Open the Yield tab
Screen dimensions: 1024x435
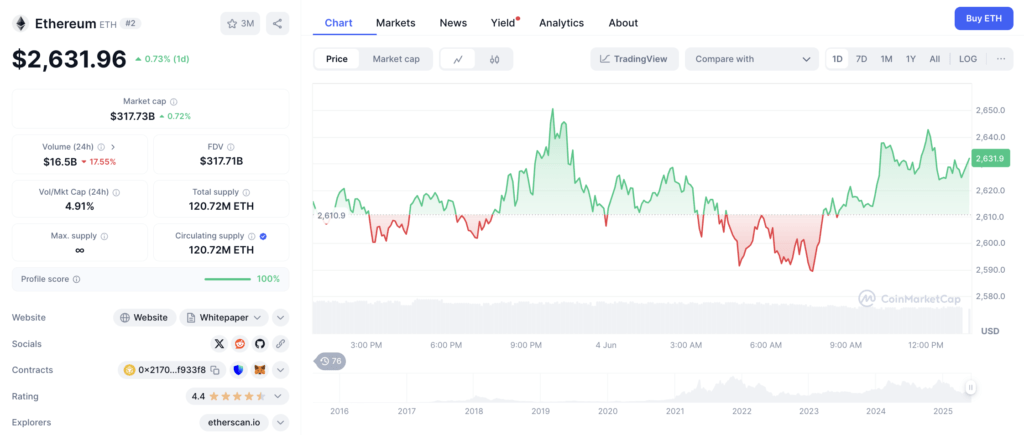point(504,23)
